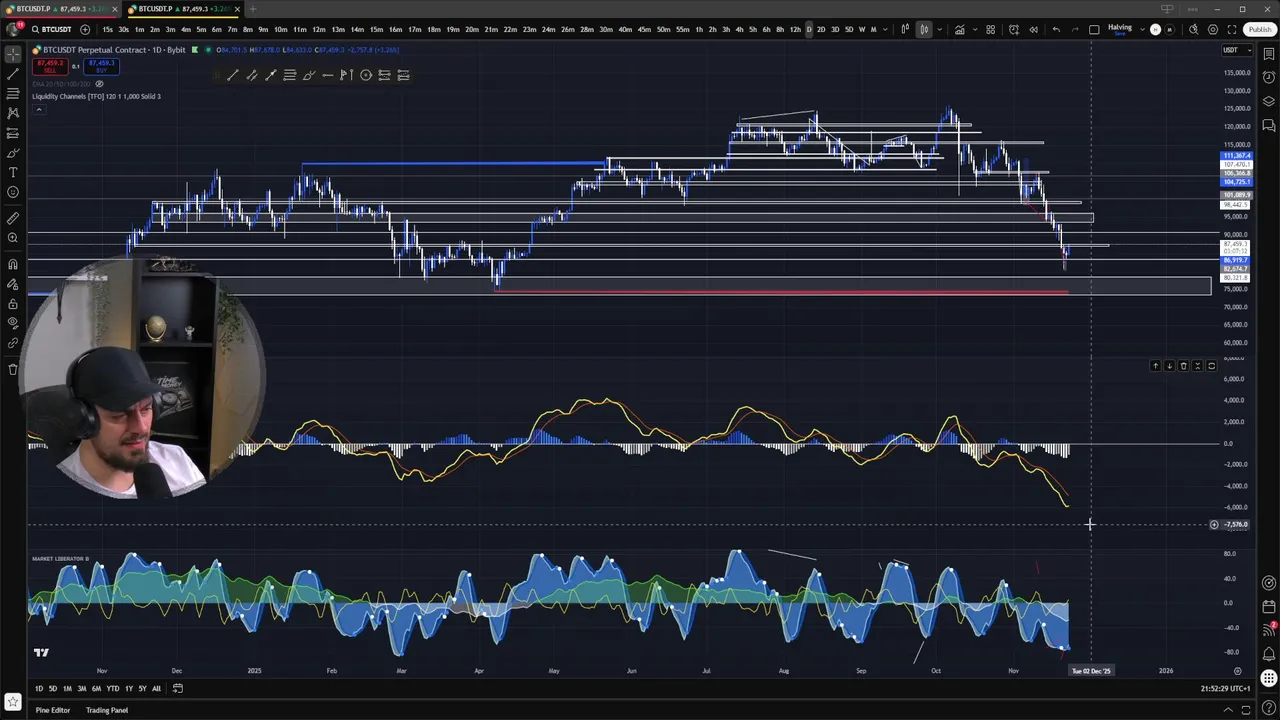The width and height of the screenshot is (1280, 720).
Task: Select horizontal line tool in favorites toolbar
Action: click(327, 75)
